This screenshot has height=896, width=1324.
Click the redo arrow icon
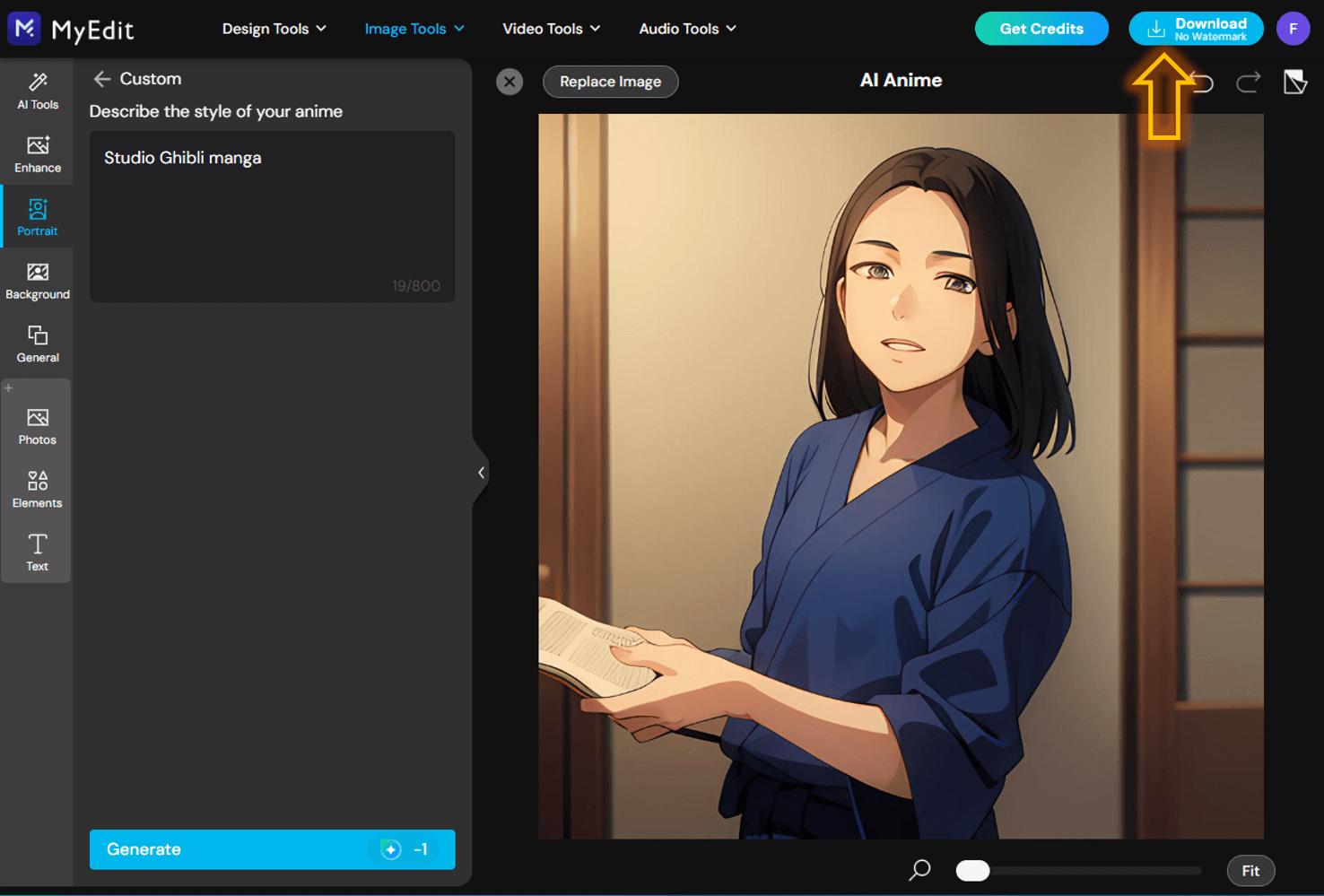click(x=1248, y=82)
